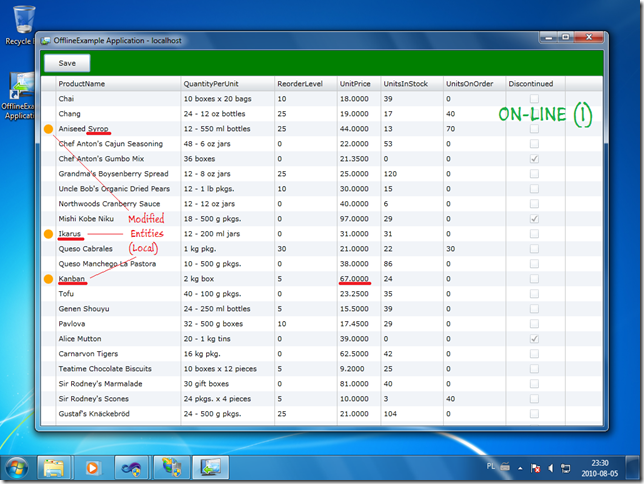Image resolution: width=644 pixels, height=484 pixels.
Task: Show hidden system tray icons
Action: 520,468
